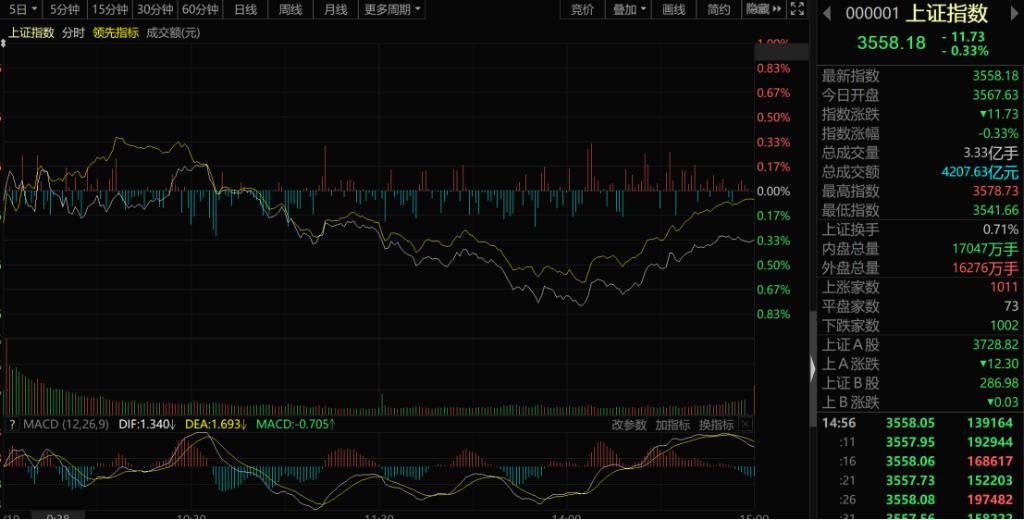
Task: Expand the 更多周期 more periods dropdown
Action: pos(391,10)
